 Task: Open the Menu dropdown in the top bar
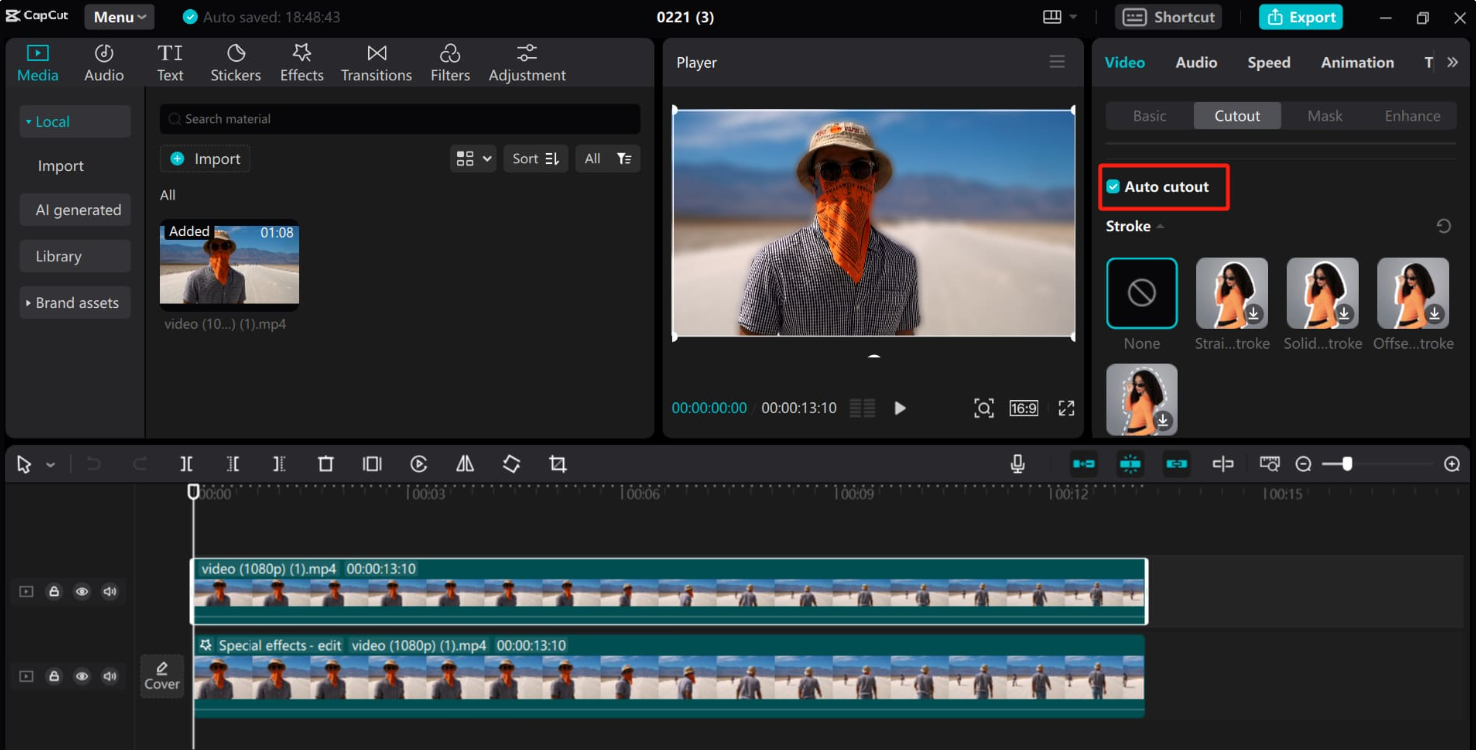click(x=118, y=17)
